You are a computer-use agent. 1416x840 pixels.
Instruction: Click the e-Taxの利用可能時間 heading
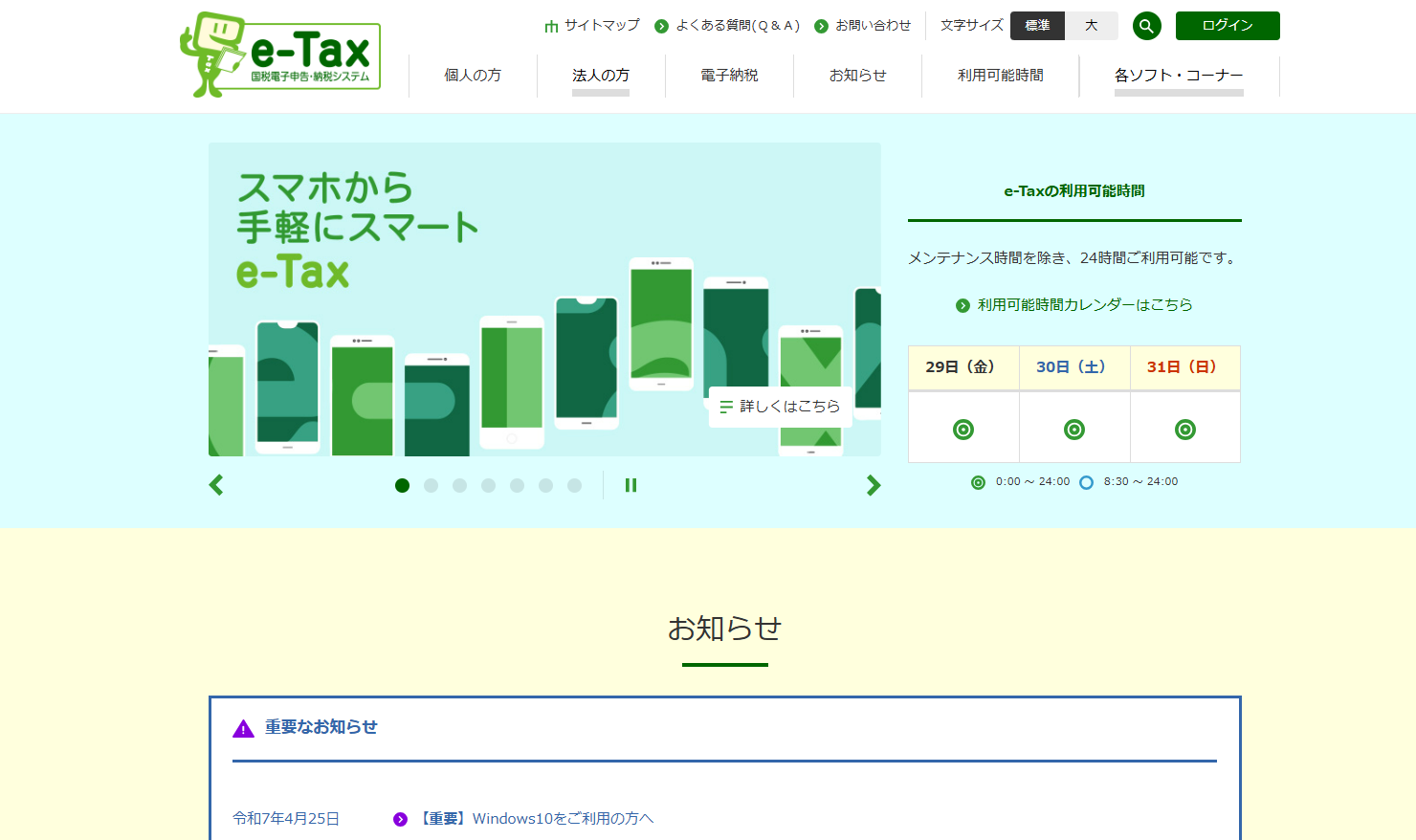tap(1074, 191)
